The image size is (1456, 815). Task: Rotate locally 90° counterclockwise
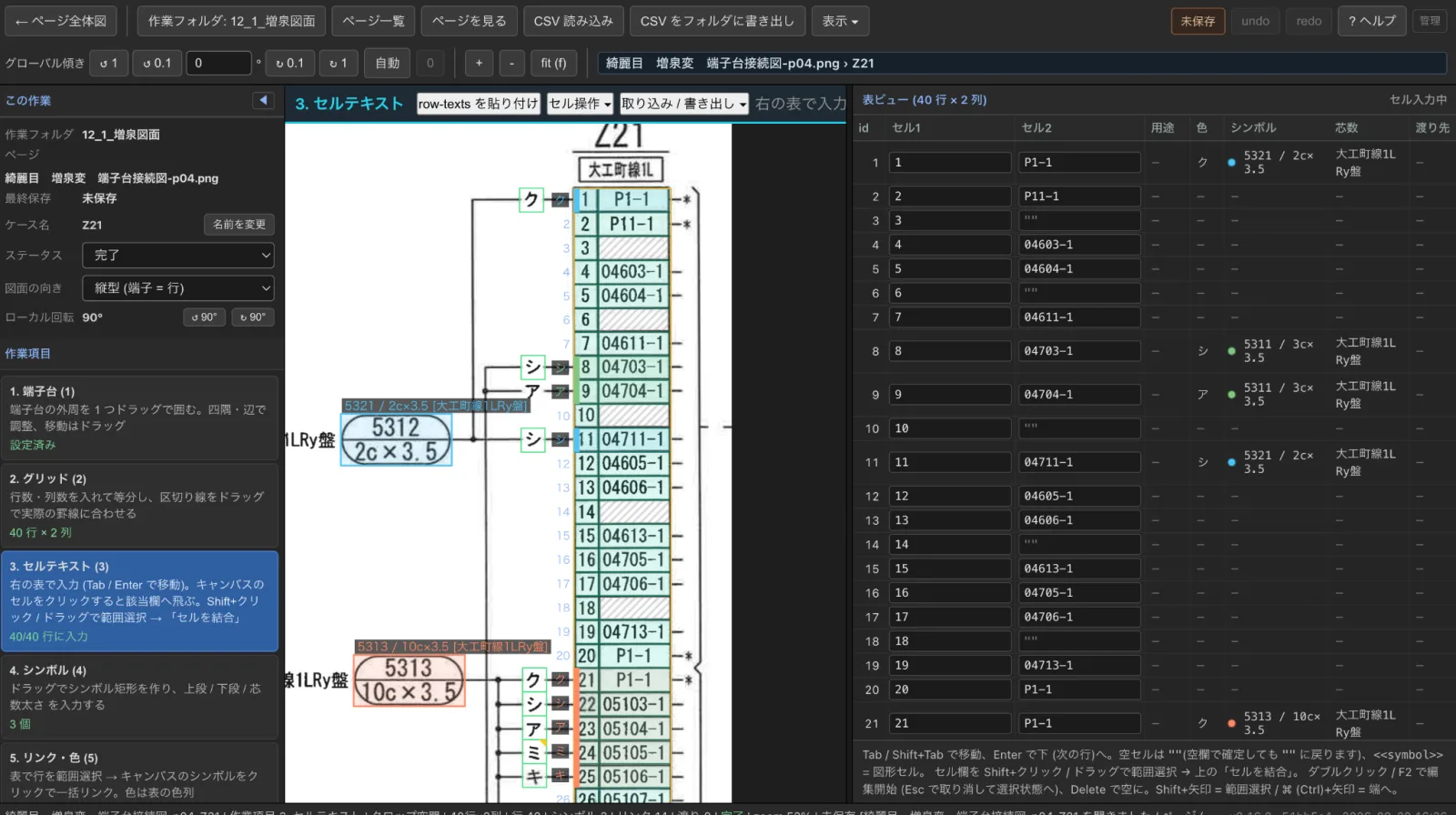205,317
